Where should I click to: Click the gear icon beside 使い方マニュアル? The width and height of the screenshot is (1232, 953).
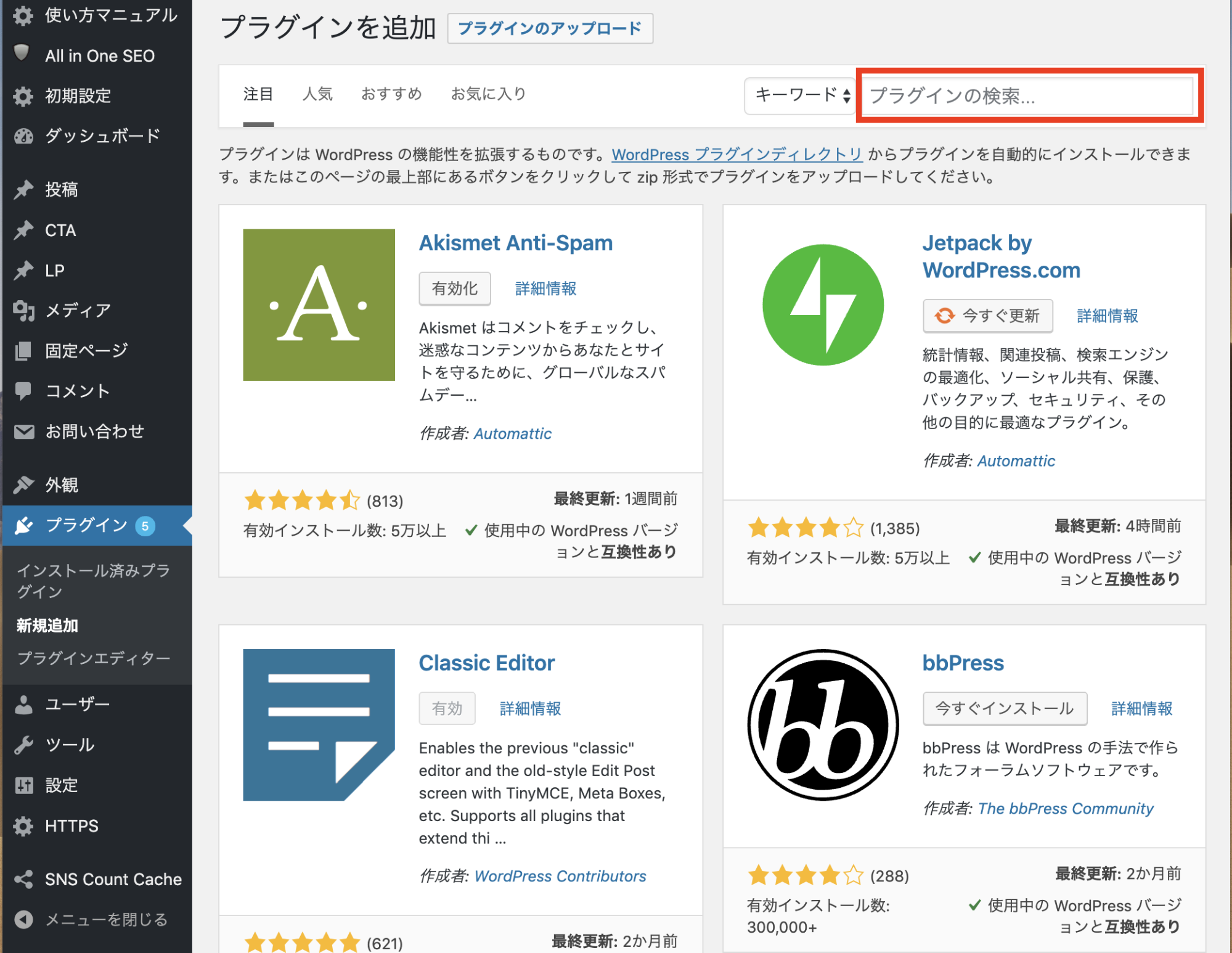pyautogui.click(x=23, y=15)
